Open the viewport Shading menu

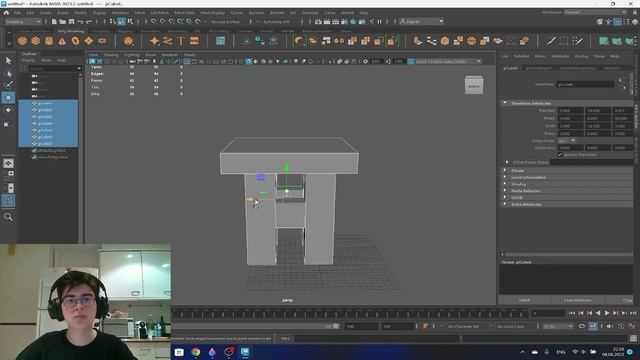pyautogui.click(x=111, y=54)
